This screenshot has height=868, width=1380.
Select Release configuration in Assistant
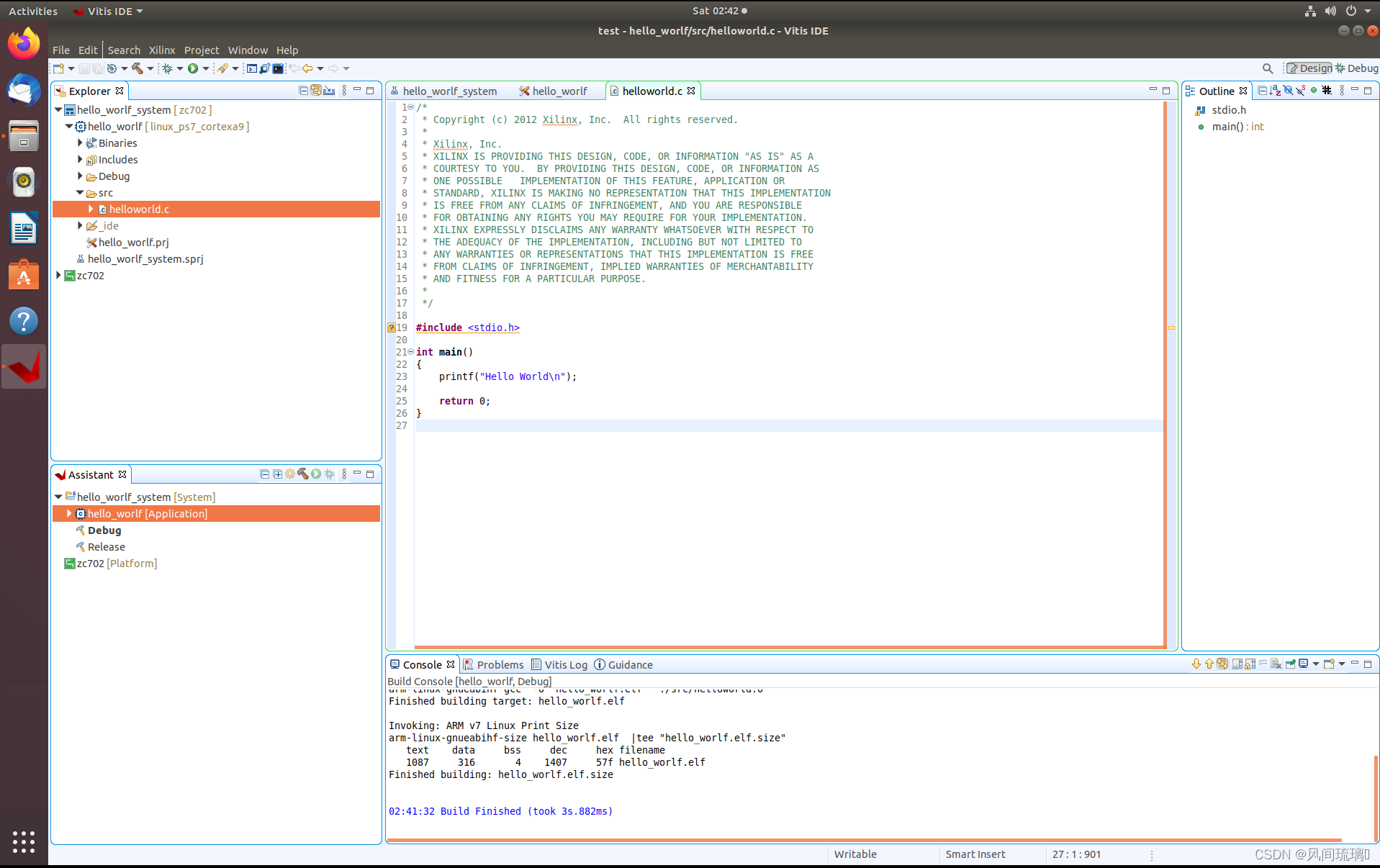pos(107,547)
